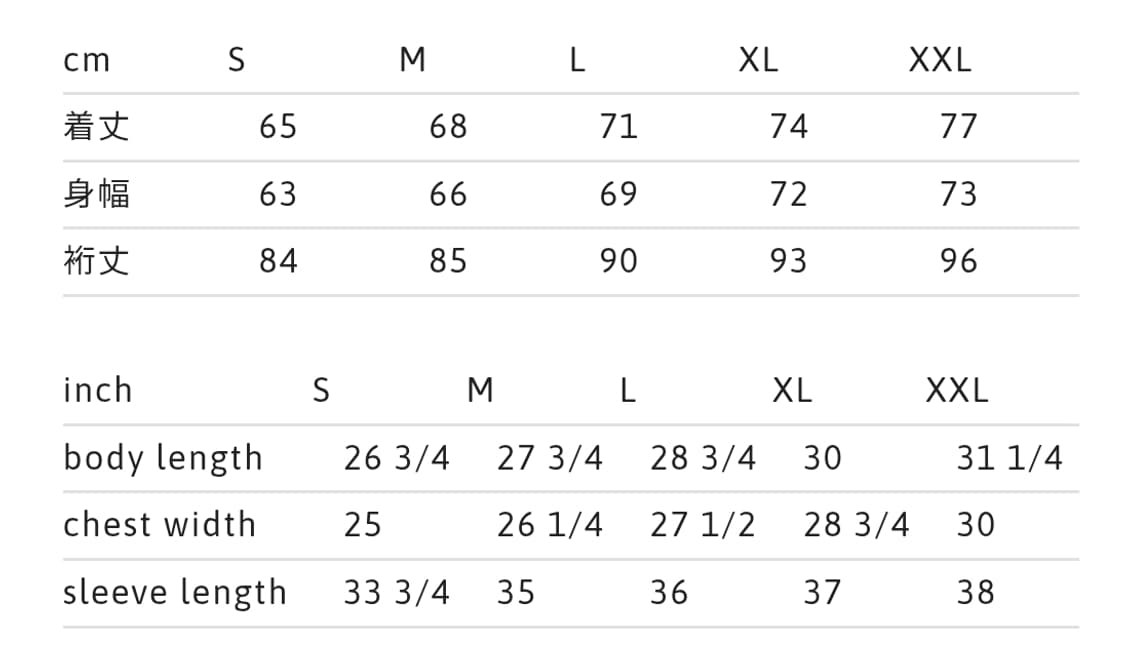The image size is (1125, 669).
Task: Click the "sleeve length" row label
Action: click(175, 592)
